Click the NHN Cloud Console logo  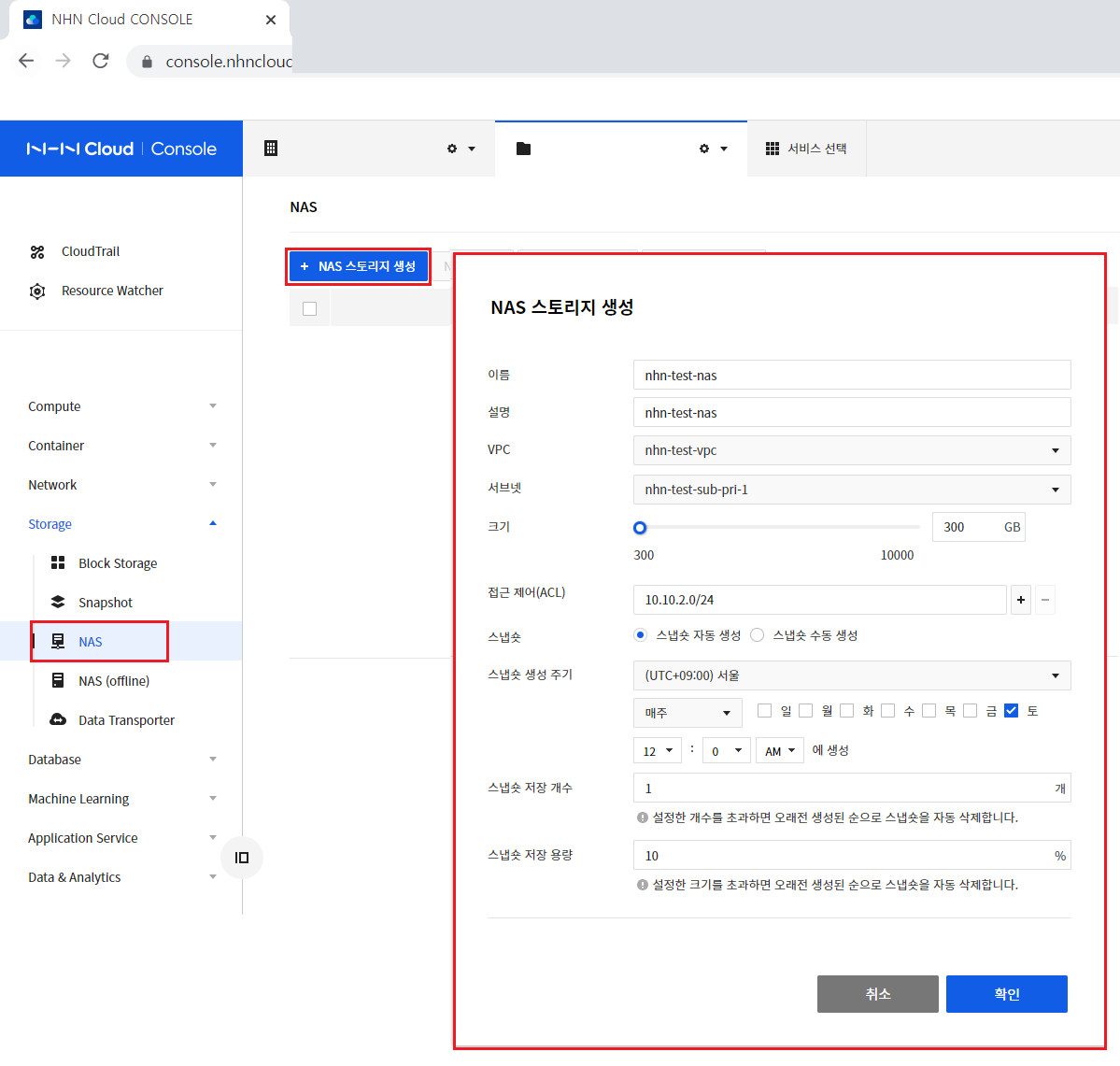121,149
